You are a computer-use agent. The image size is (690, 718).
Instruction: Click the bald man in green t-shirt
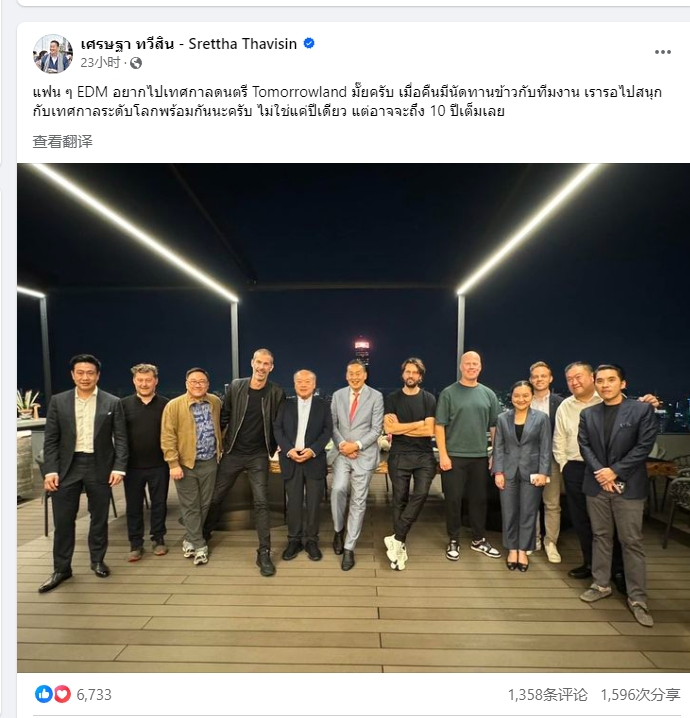(x=468, y=454)
